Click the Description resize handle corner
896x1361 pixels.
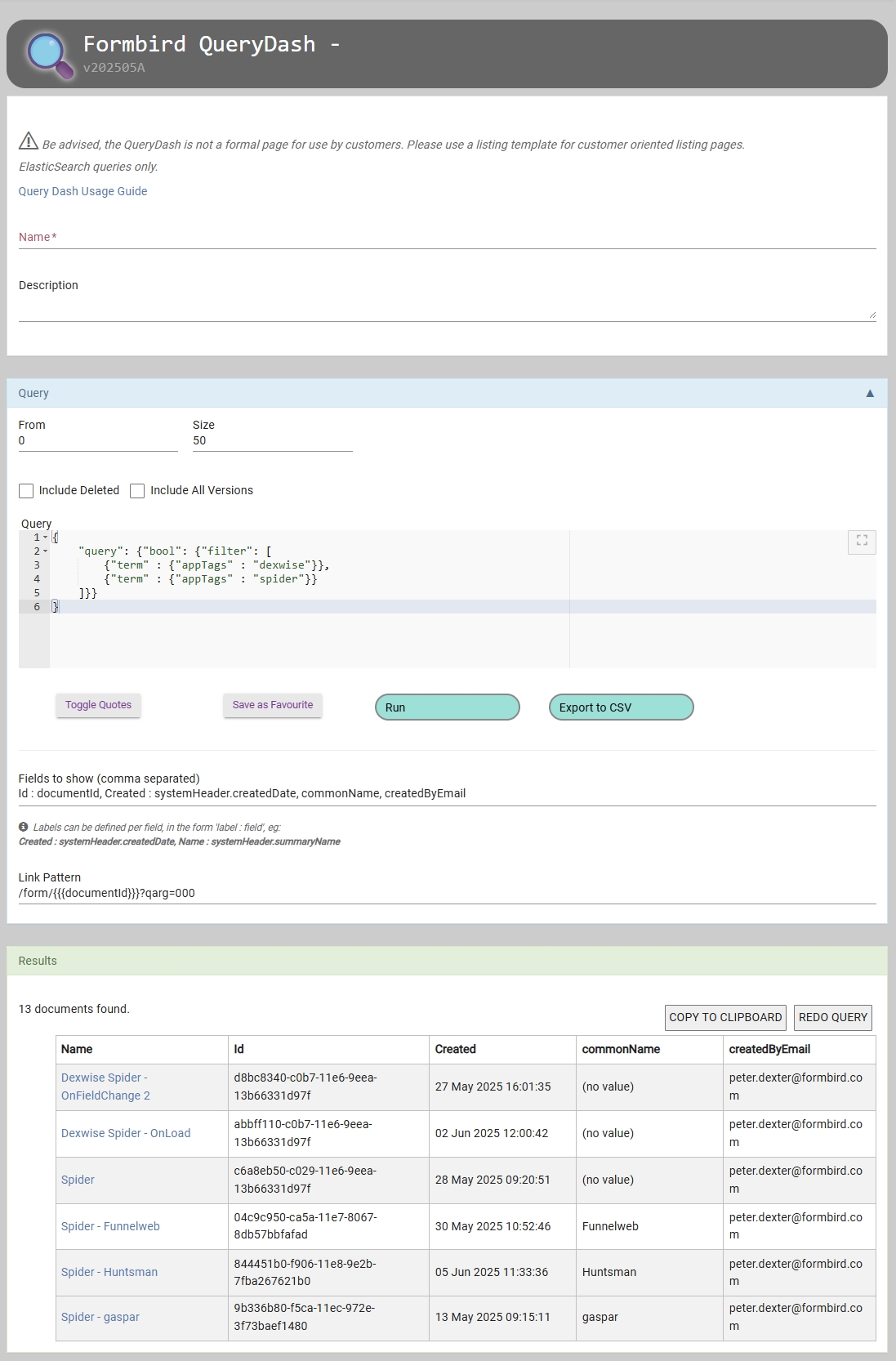872,315
